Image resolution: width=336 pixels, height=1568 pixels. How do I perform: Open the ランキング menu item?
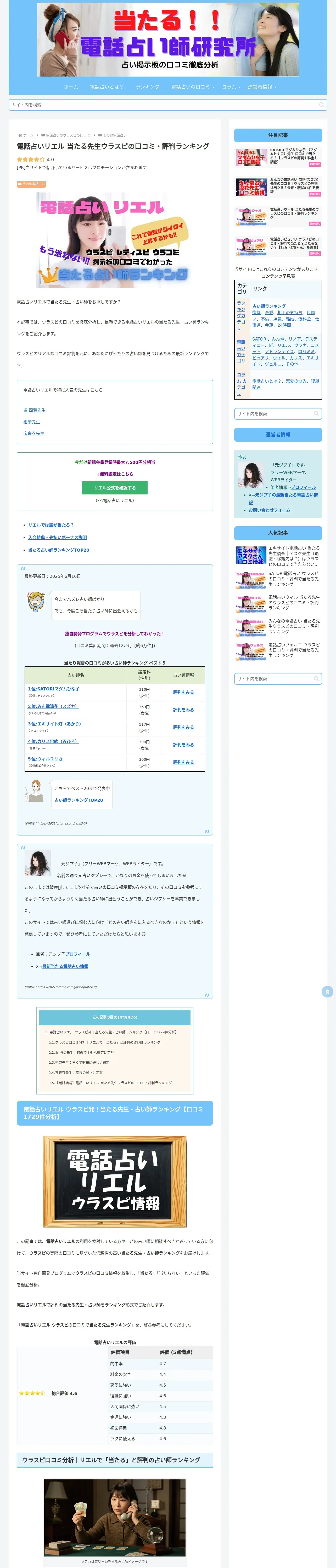(x=148, y=87)
